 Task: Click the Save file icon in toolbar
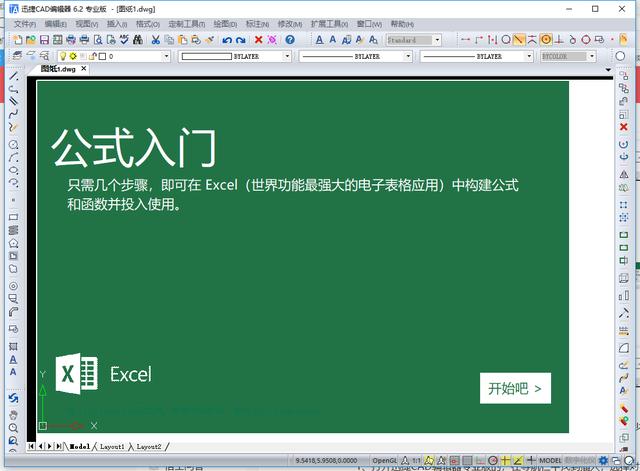[x=45, y=40]
